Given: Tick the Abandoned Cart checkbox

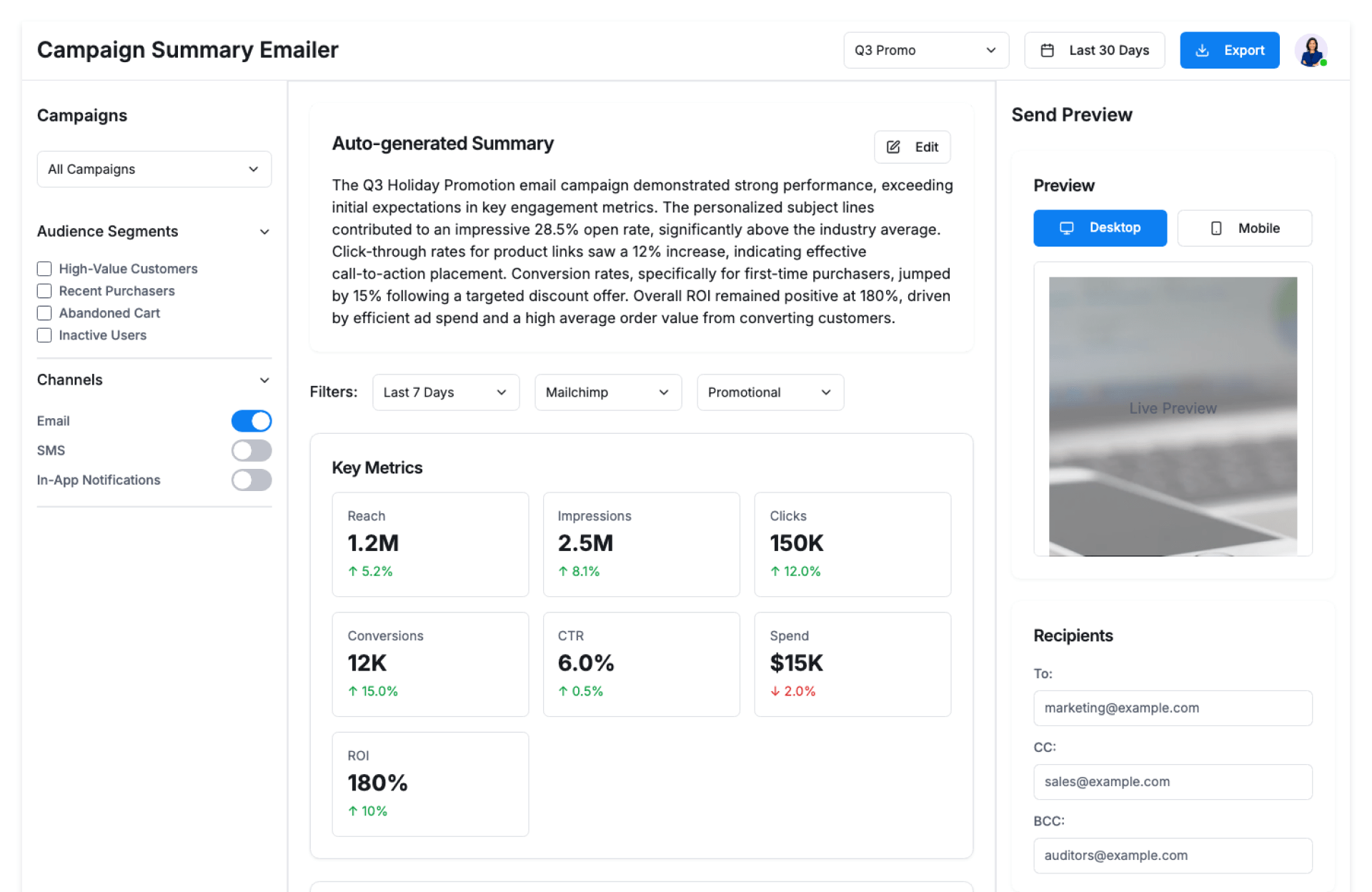Looking at the screenshot, I should (x=44, y=313).
